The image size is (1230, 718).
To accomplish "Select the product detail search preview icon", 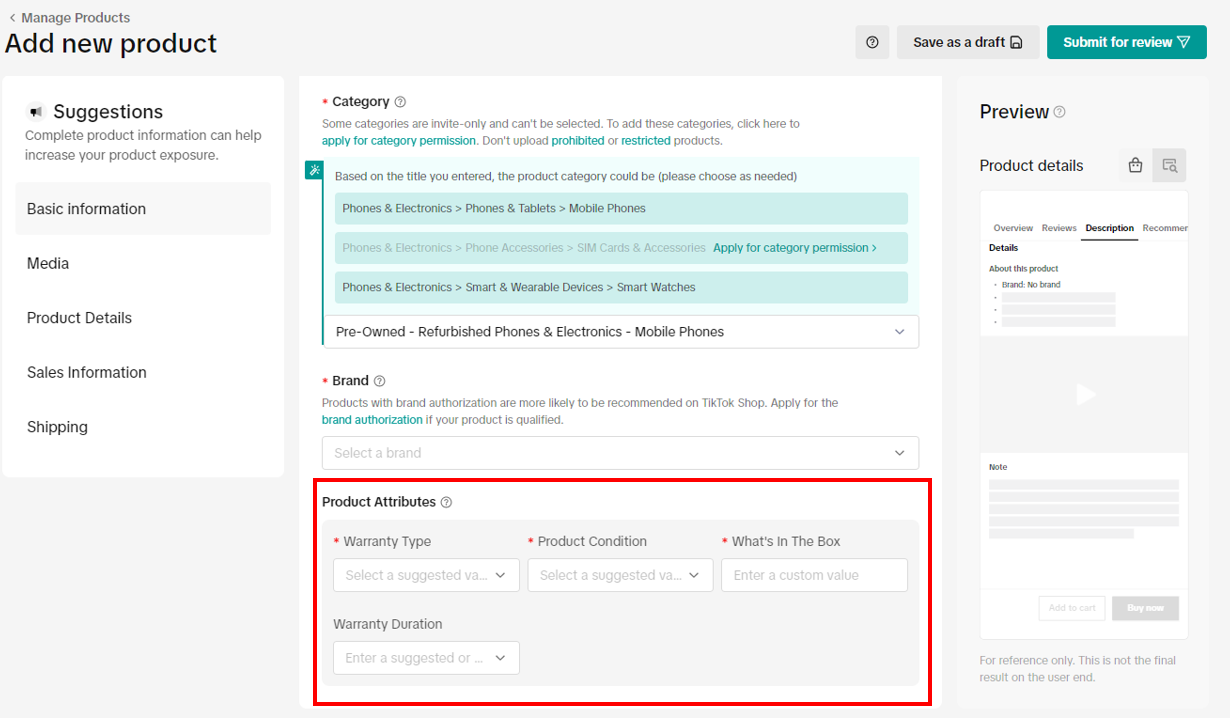I will click(1169, 166).
